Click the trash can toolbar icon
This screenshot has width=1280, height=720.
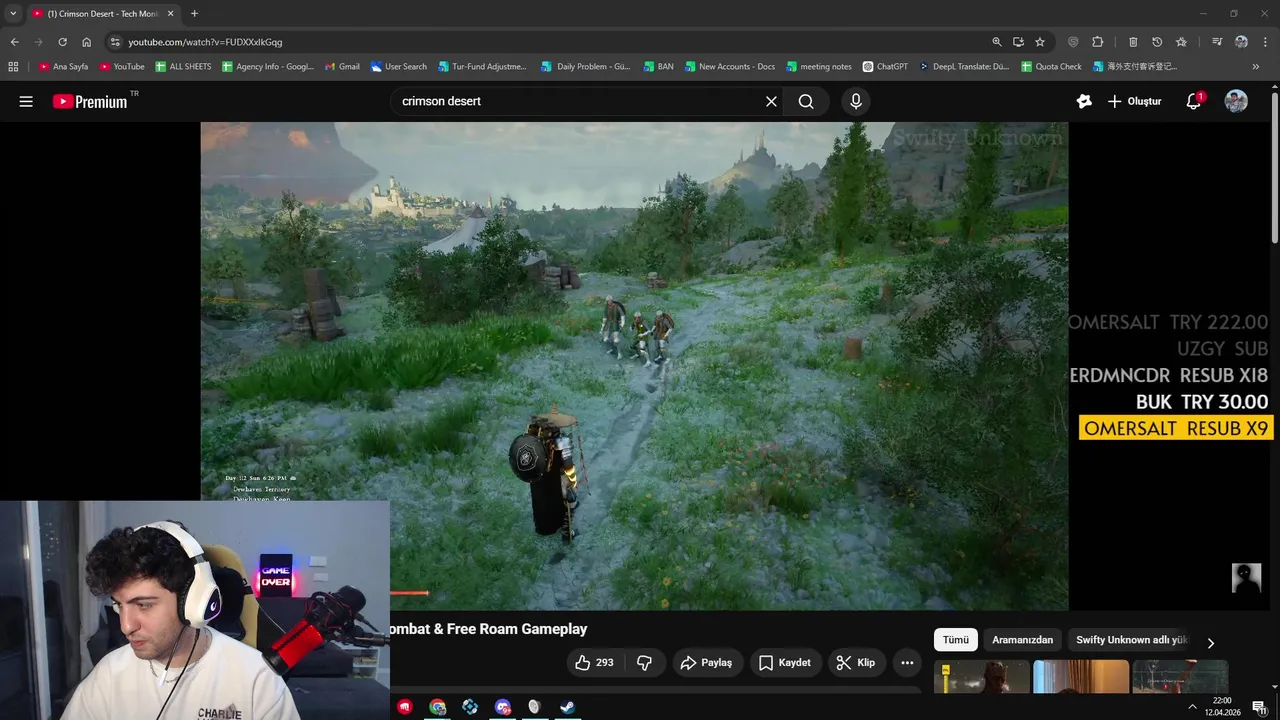(1133, 42)
